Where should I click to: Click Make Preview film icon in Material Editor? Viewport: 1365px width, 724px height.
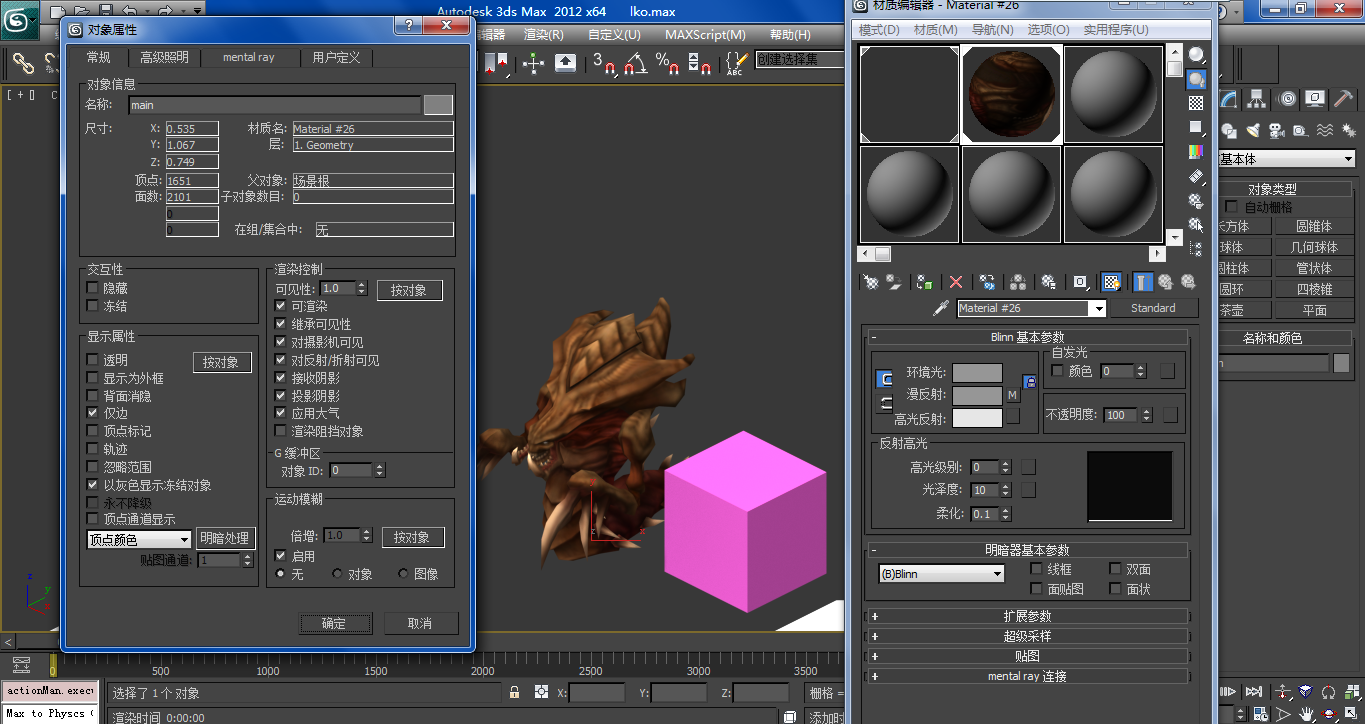point(1196,176)
